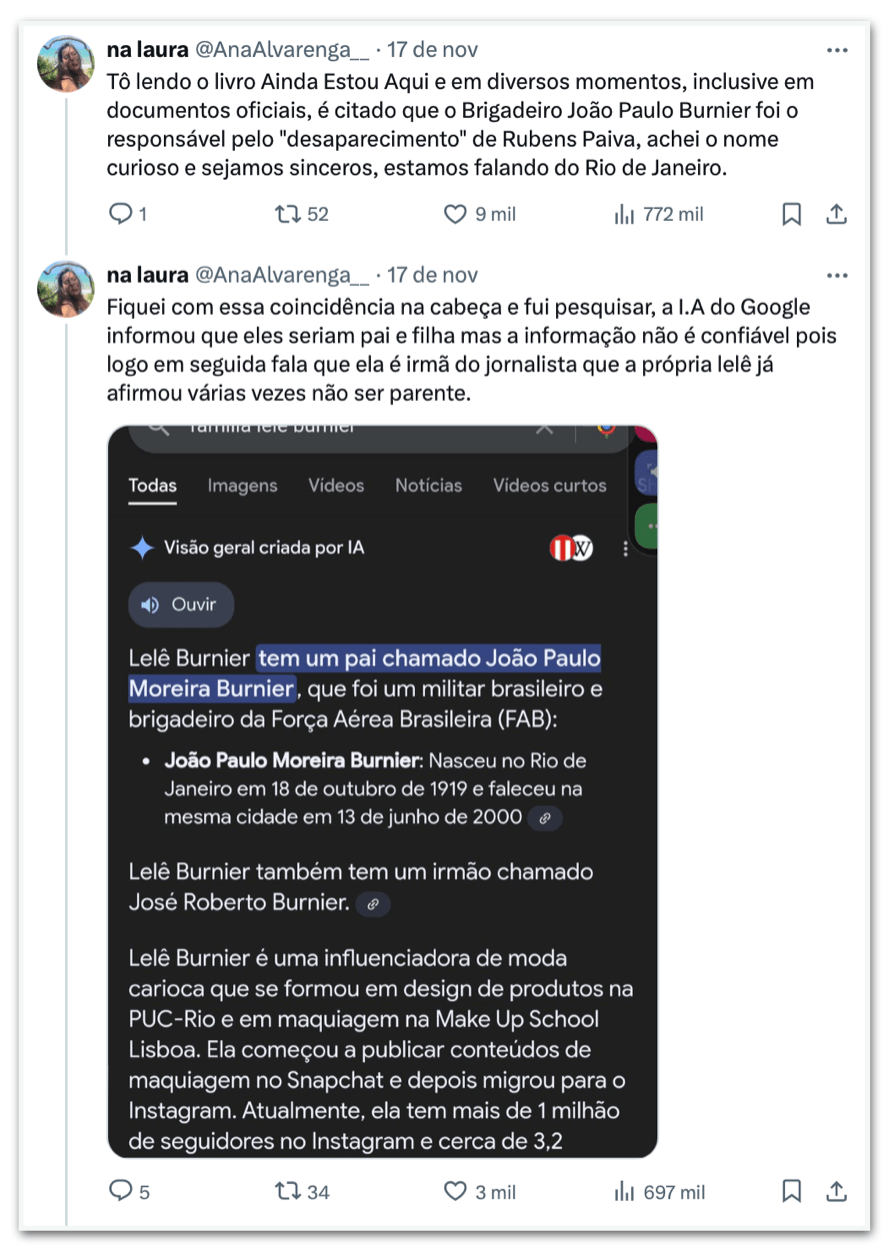Image resolution: width=886 pixels, height=1252 pixels.
Task: Share the first tweet
Action: pyautogui.click(x=837, y=214)
